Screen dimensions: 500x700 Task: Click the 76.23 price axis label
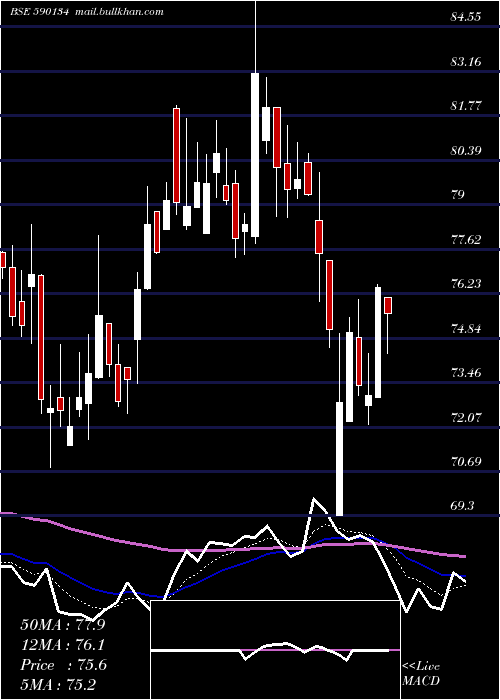(x=466, y=283)
